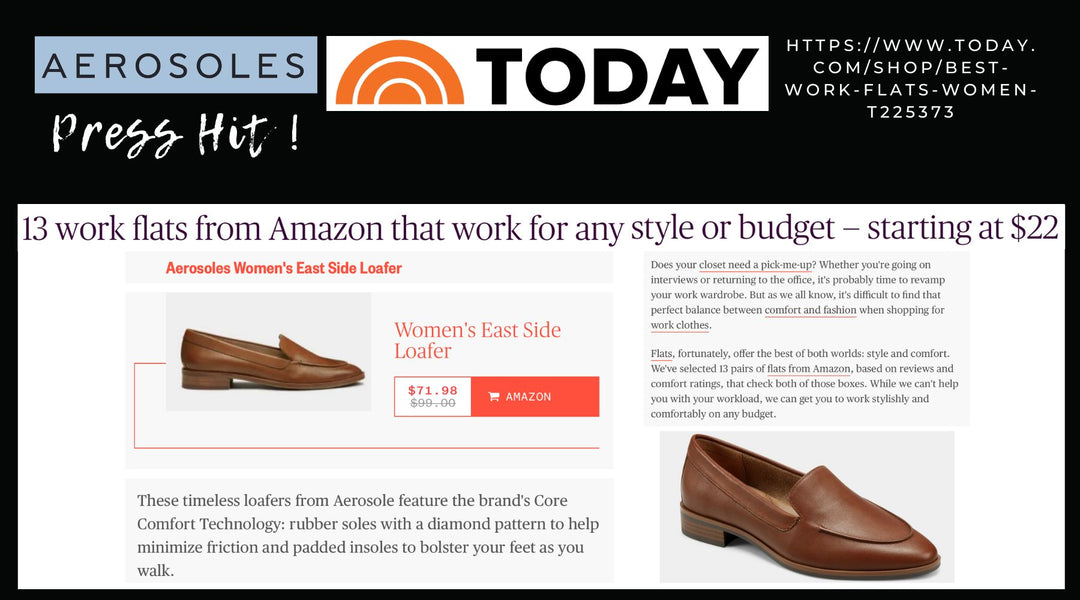Screen dimensions: 1080x600
Task: Click the large brown loafer photo
Action: pyautogui.click(x=807, y=507)
